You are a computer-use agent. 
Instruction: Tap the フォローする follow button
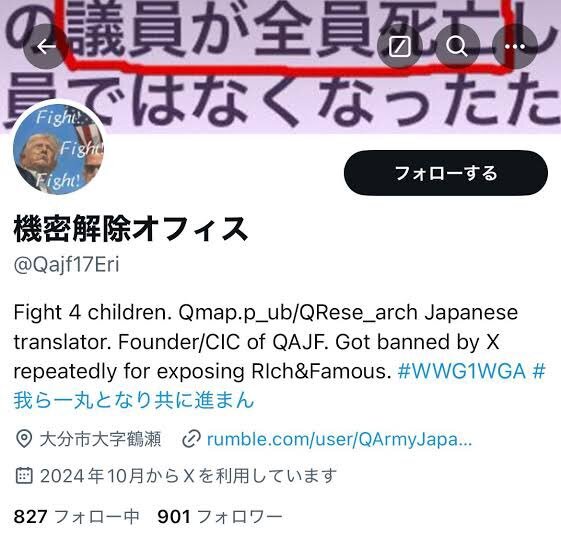pos(446,173)
